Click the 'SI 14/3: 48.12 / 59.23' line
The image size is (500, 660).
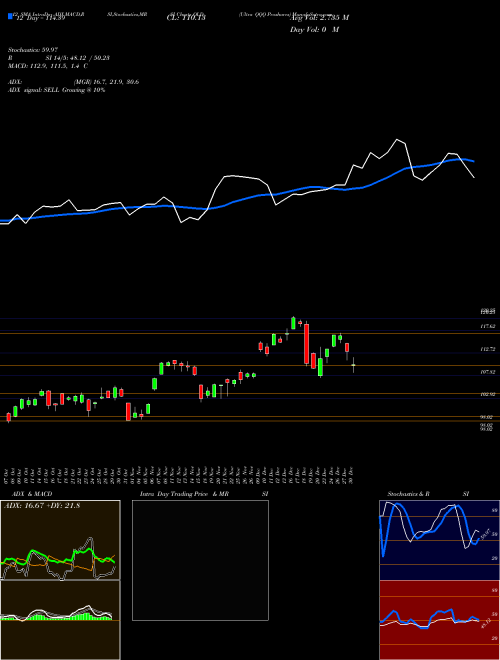[x=78, y=58]
